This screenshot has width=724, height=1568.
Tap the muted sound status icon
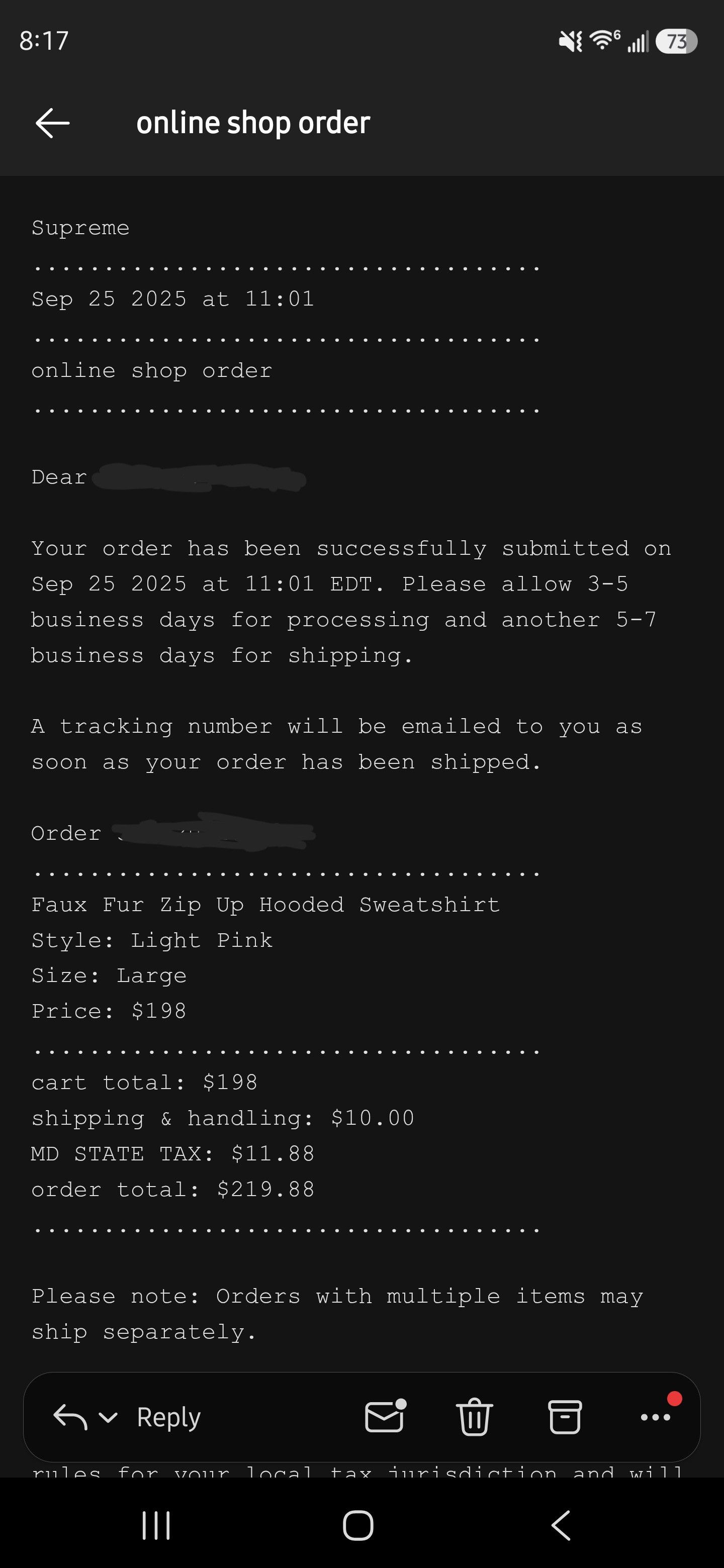(x=571, y=41)
